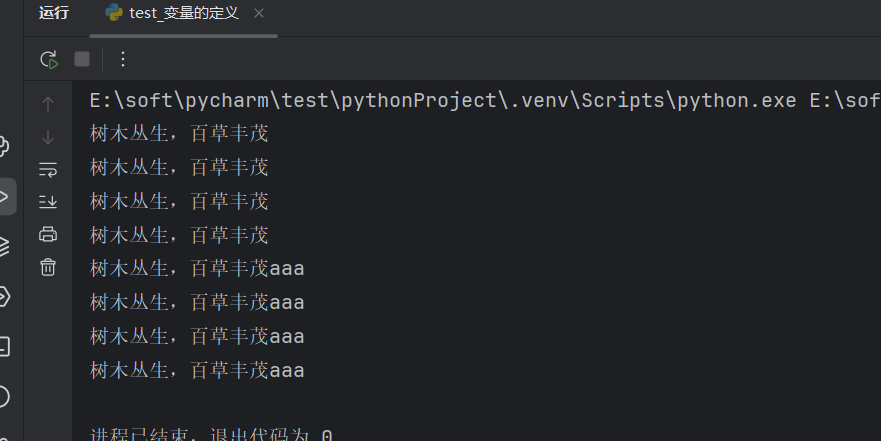881x441 pixels.
Task: Open the Terminal sidebar icon
Action: point(4,346)
